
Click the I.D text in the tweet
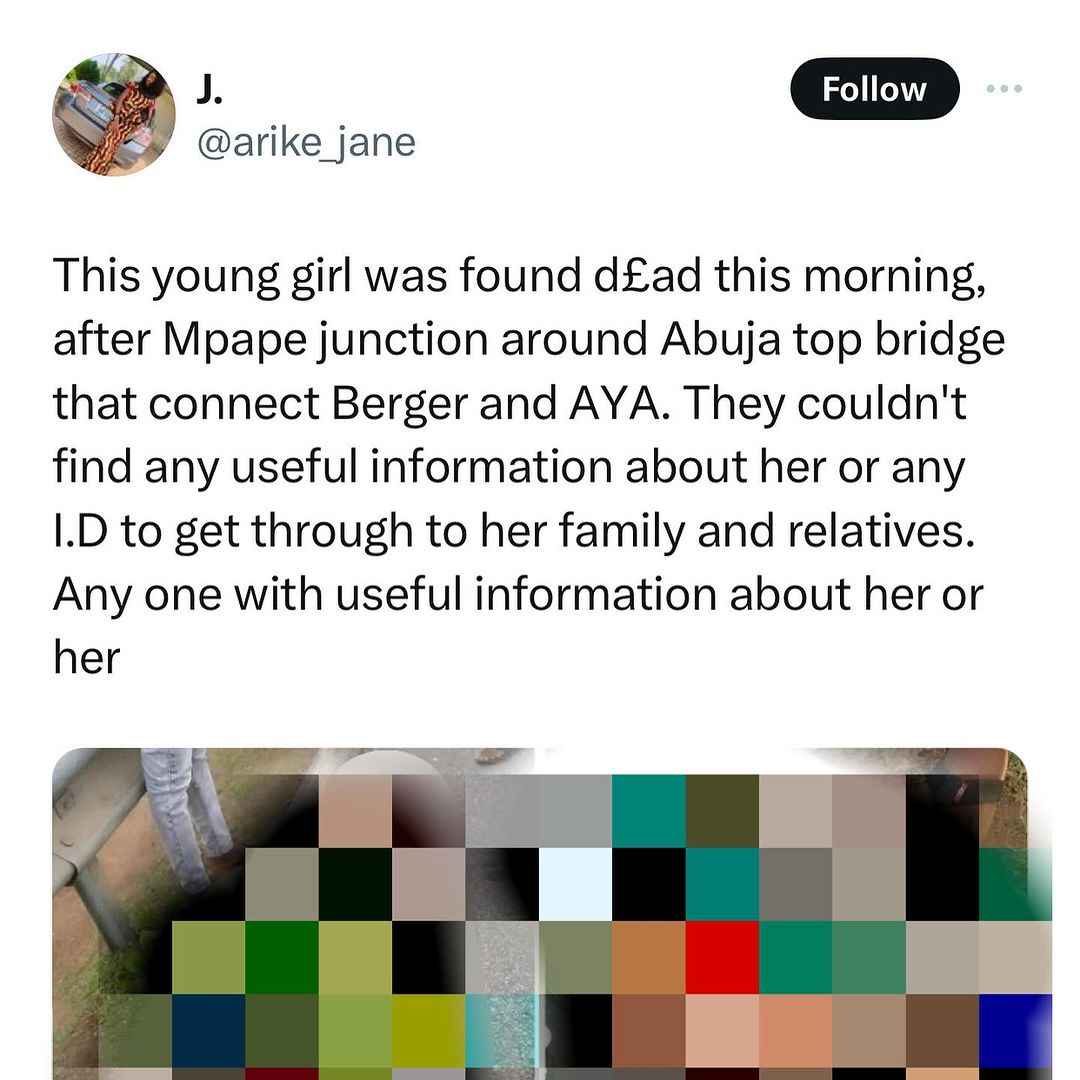pyautogui.click(x=81, y=531)
